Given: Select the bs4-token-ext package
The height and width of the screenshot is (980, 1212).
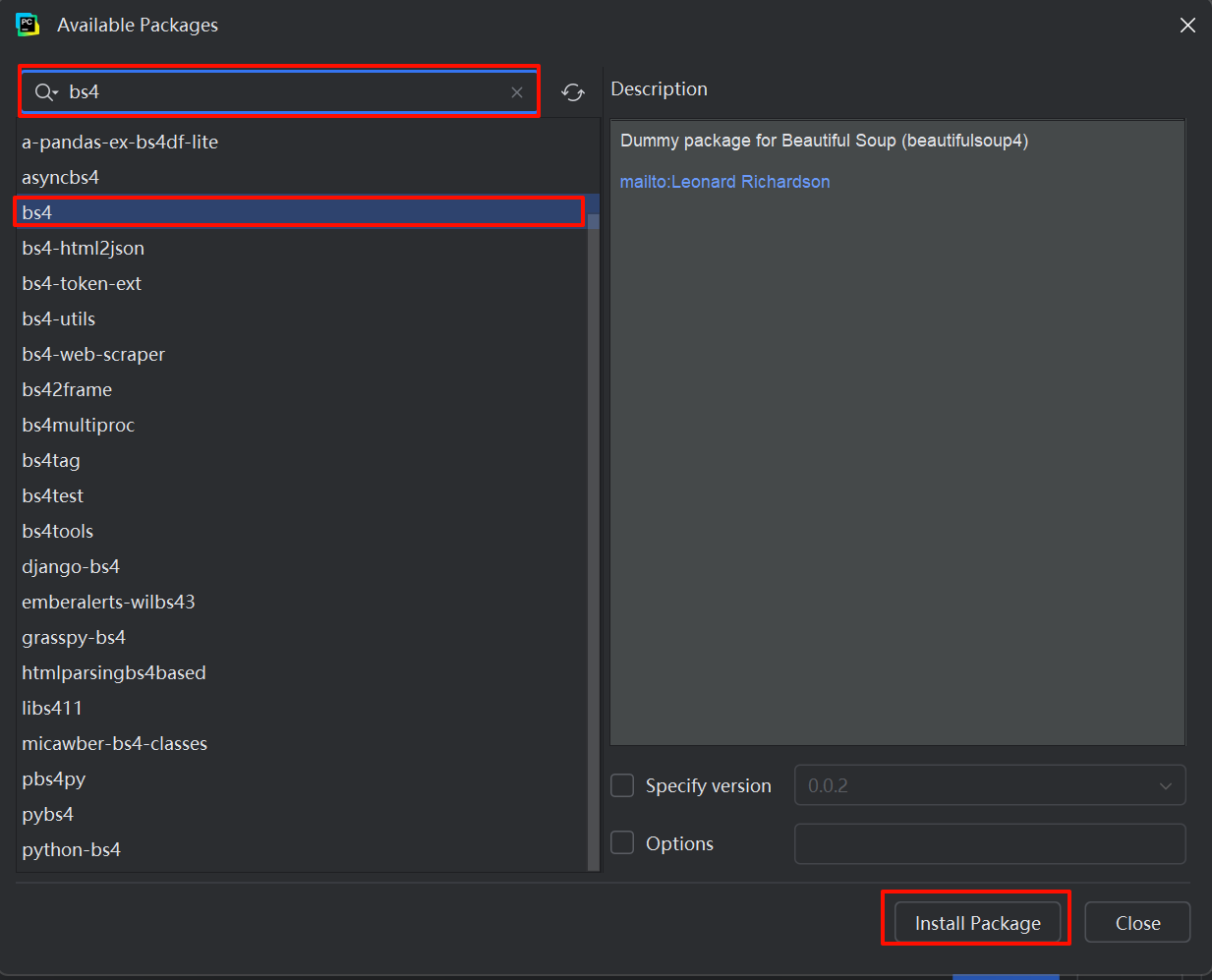Looking at the screenshot, I should point(302,283).
